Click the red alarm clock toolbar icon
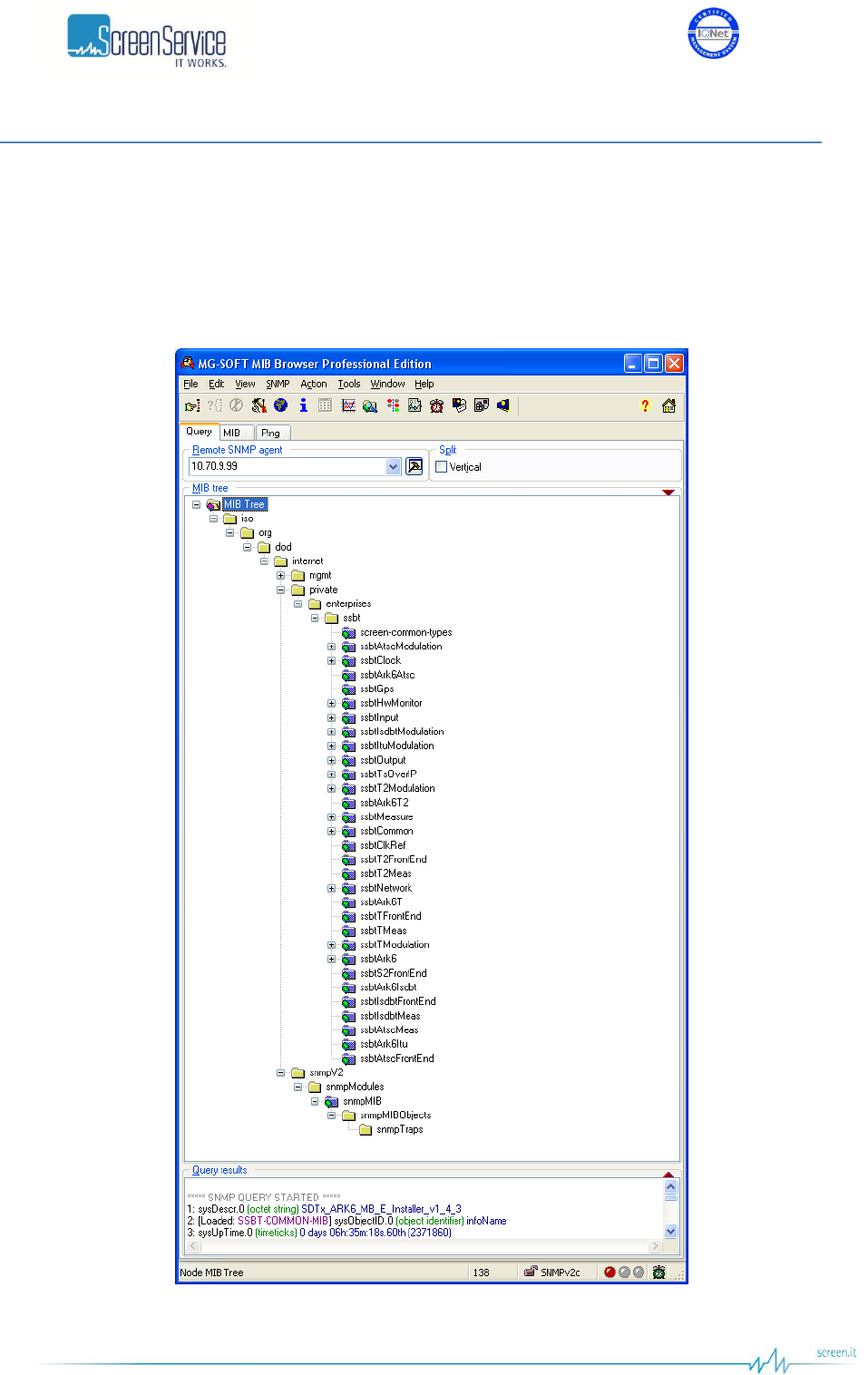This screenshot has height=1375, width=868. 436,405
